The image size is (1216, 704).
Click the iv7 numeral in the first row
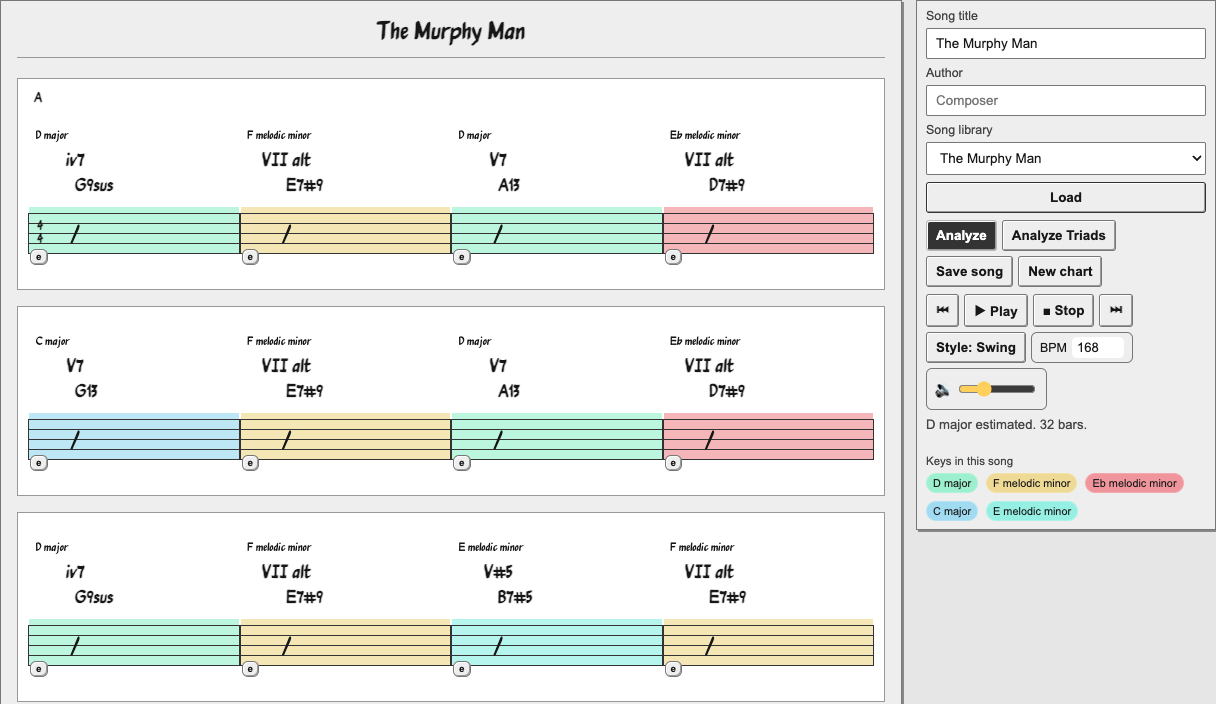click(76, 160)
